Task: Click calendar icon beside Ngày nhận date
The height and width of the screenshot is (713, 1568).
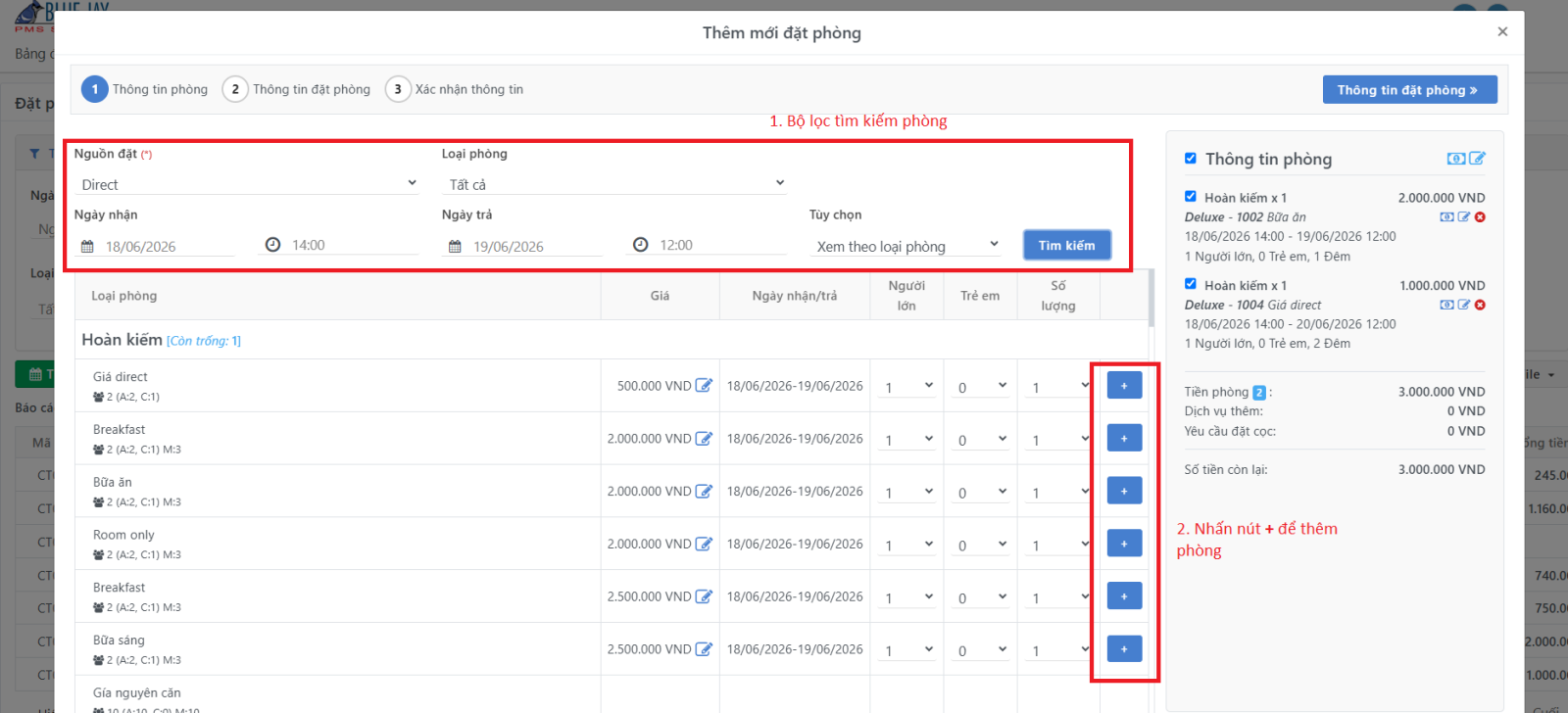Action: 87,247
